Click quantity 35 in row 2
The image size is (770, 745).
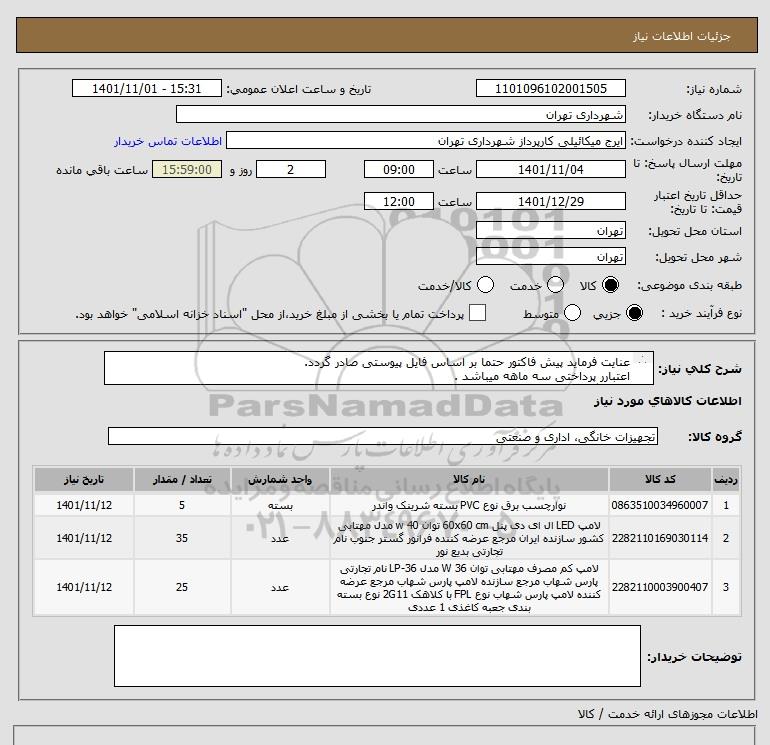[x=182, y=538]
